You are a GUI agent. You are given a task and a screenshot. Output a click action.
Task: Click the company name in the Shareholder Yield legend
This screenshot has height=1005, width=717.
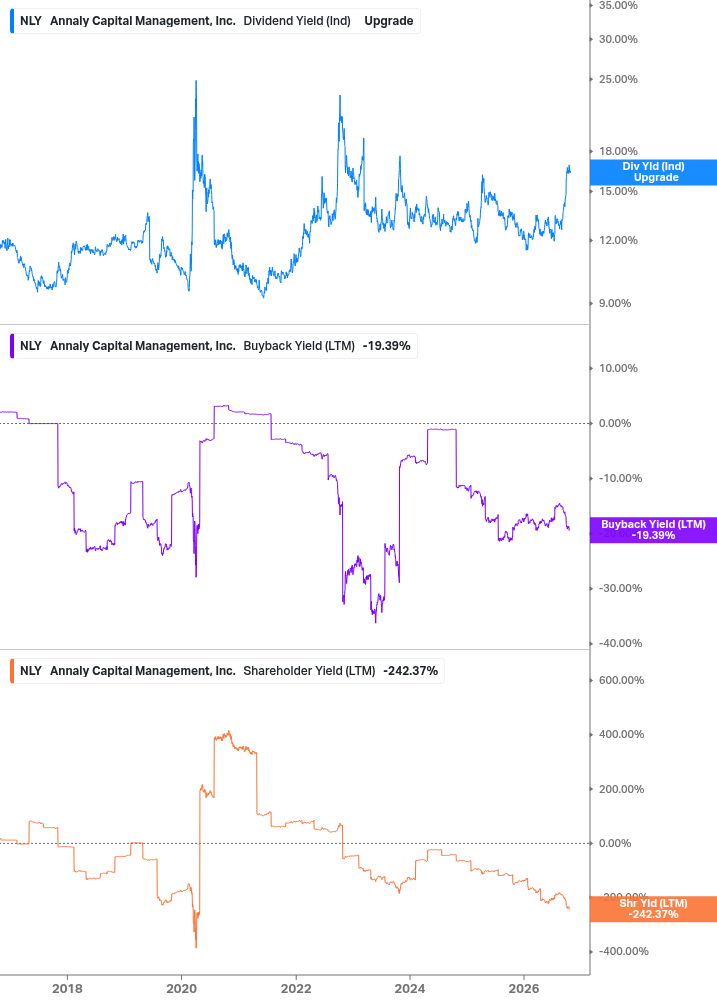click(x=143, y=671)
